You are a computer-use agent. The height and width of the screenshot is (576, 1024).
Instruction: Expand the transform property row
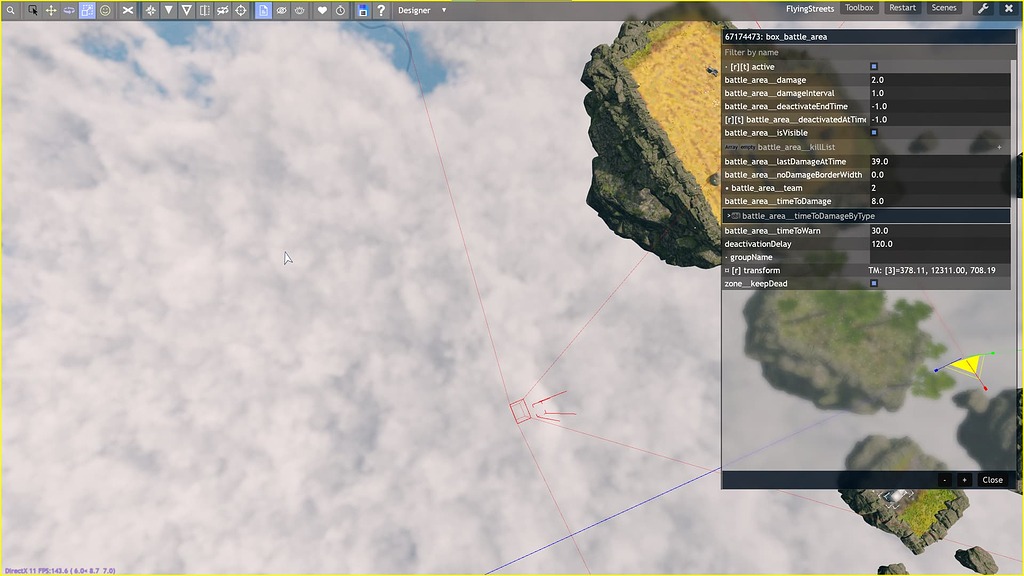click(x=726, y=270)
